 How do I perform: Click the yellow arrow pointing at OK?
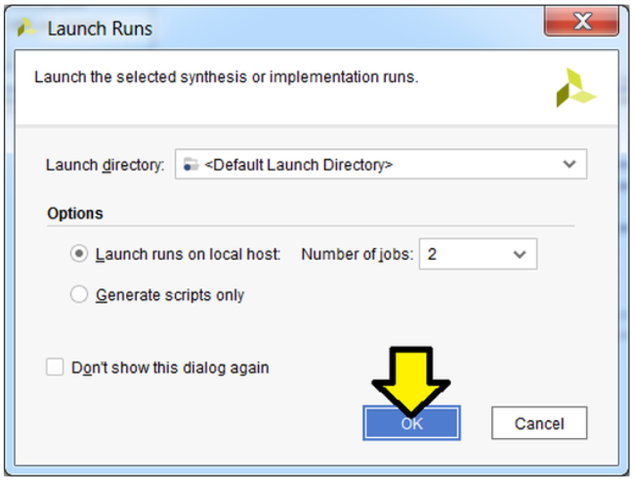[411, 379]
